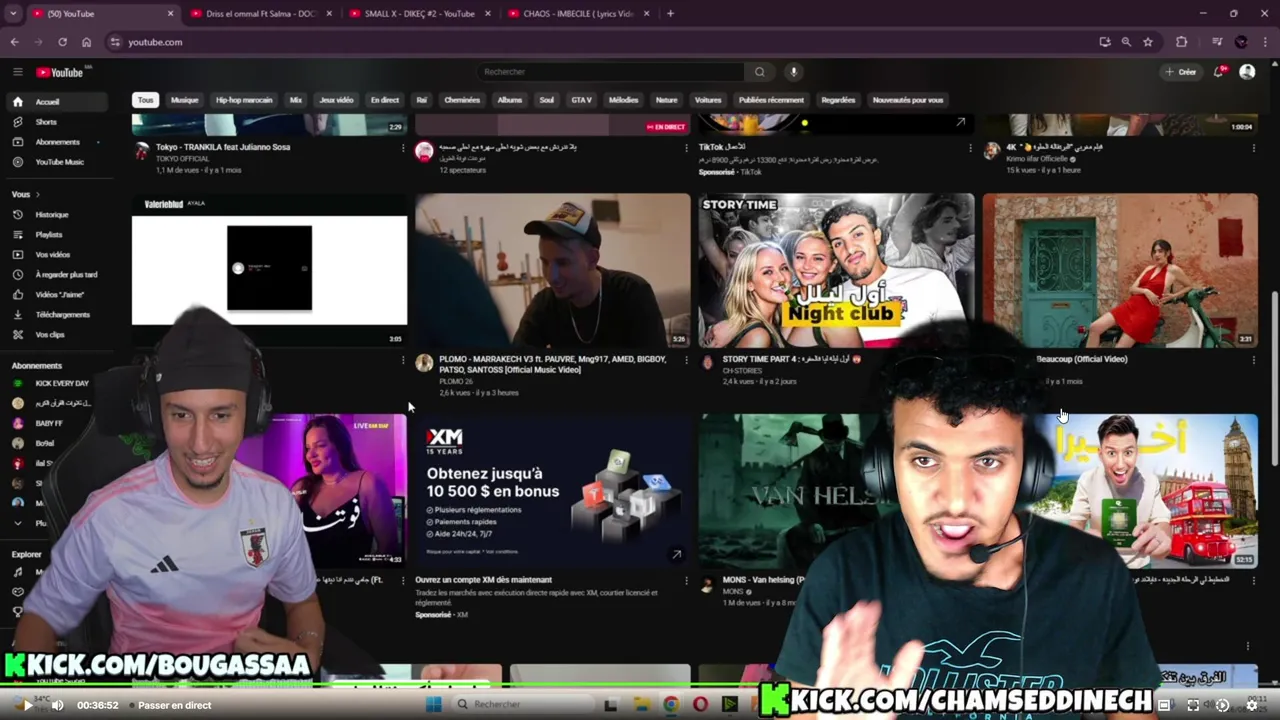The height and width of the screenshot is (720, 1280).
Task: Open the account avatar menu
Action: tap(1247, 72)
